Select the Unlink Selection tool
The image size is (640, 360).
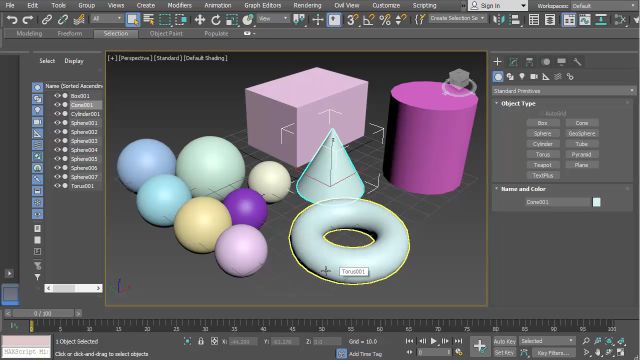point(62,19)
